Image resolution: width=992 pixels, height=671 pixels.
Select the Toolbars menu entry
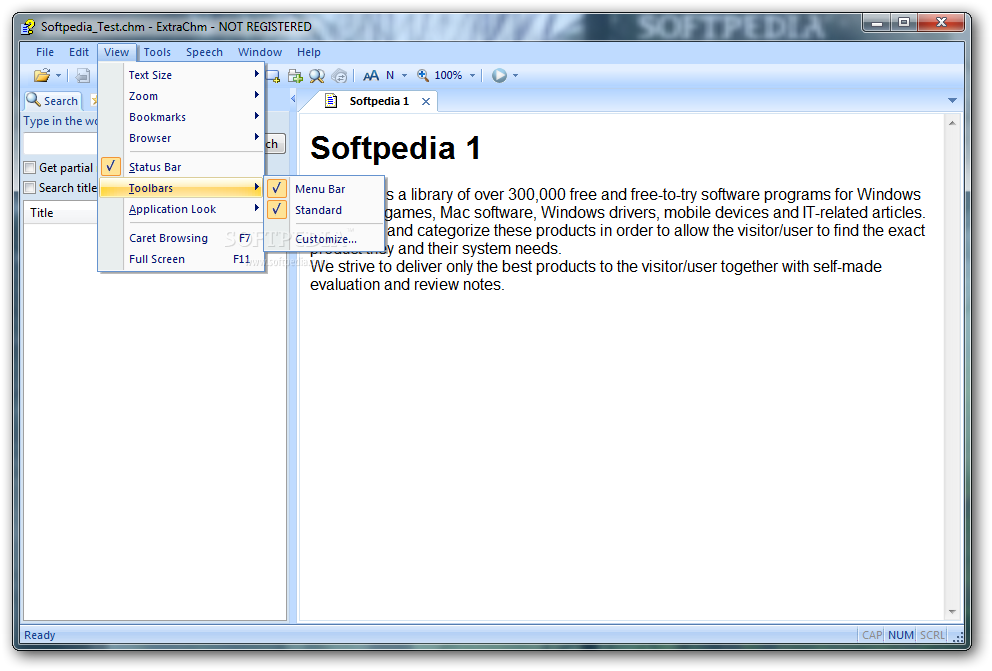(181, 188)
